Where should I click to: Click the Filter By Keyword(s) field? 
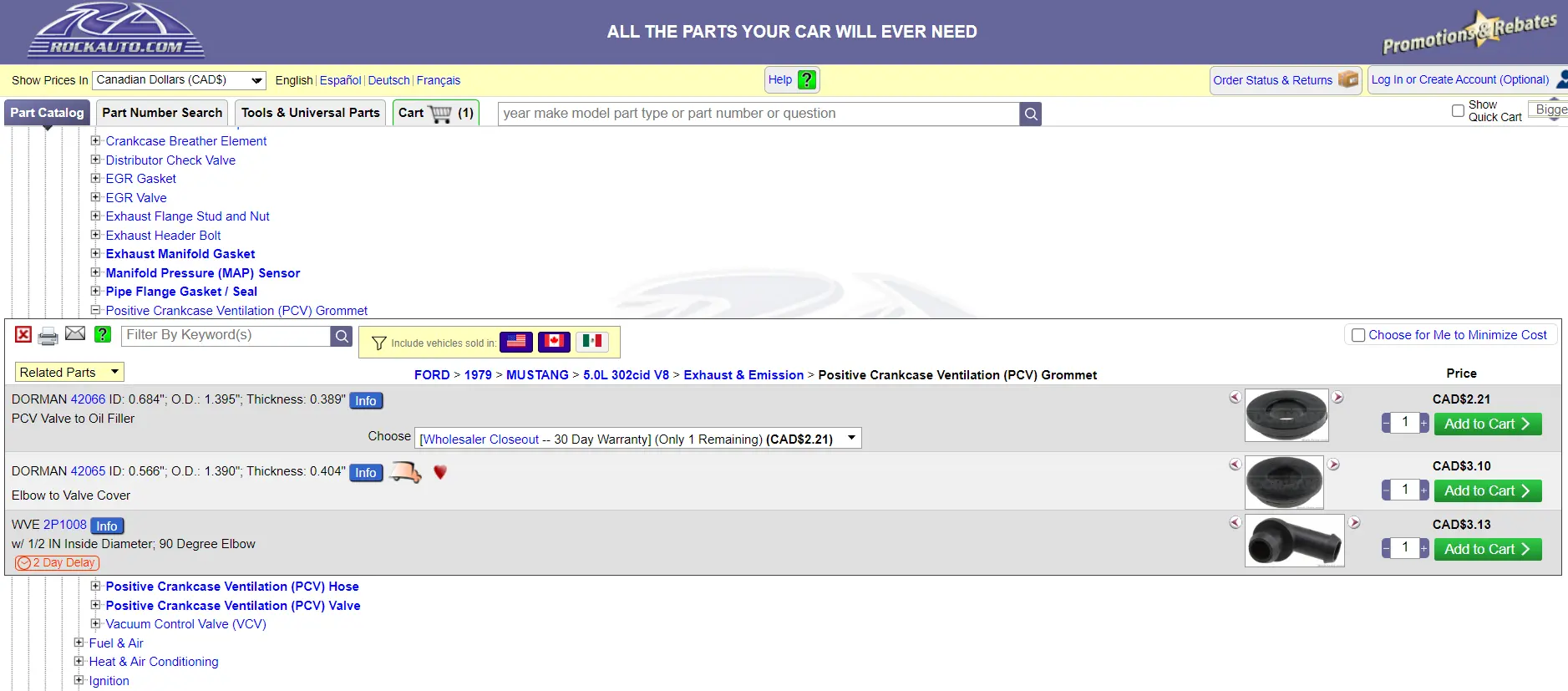click(226, 335)
